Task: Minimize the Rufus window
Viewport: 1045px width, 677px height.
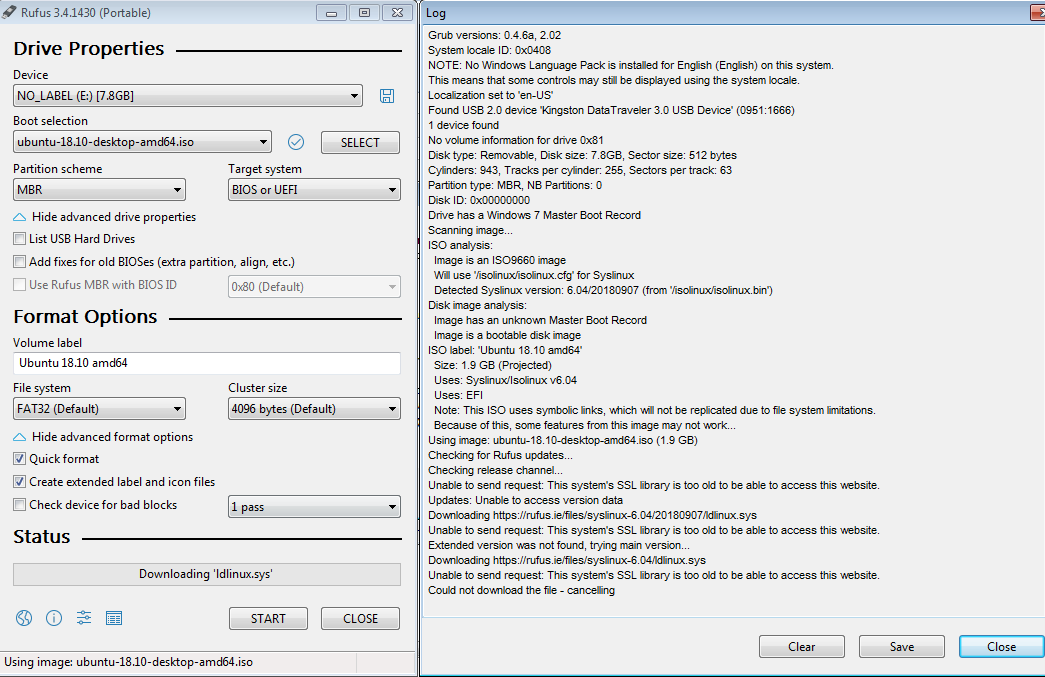Action: (x=331, y=12)
